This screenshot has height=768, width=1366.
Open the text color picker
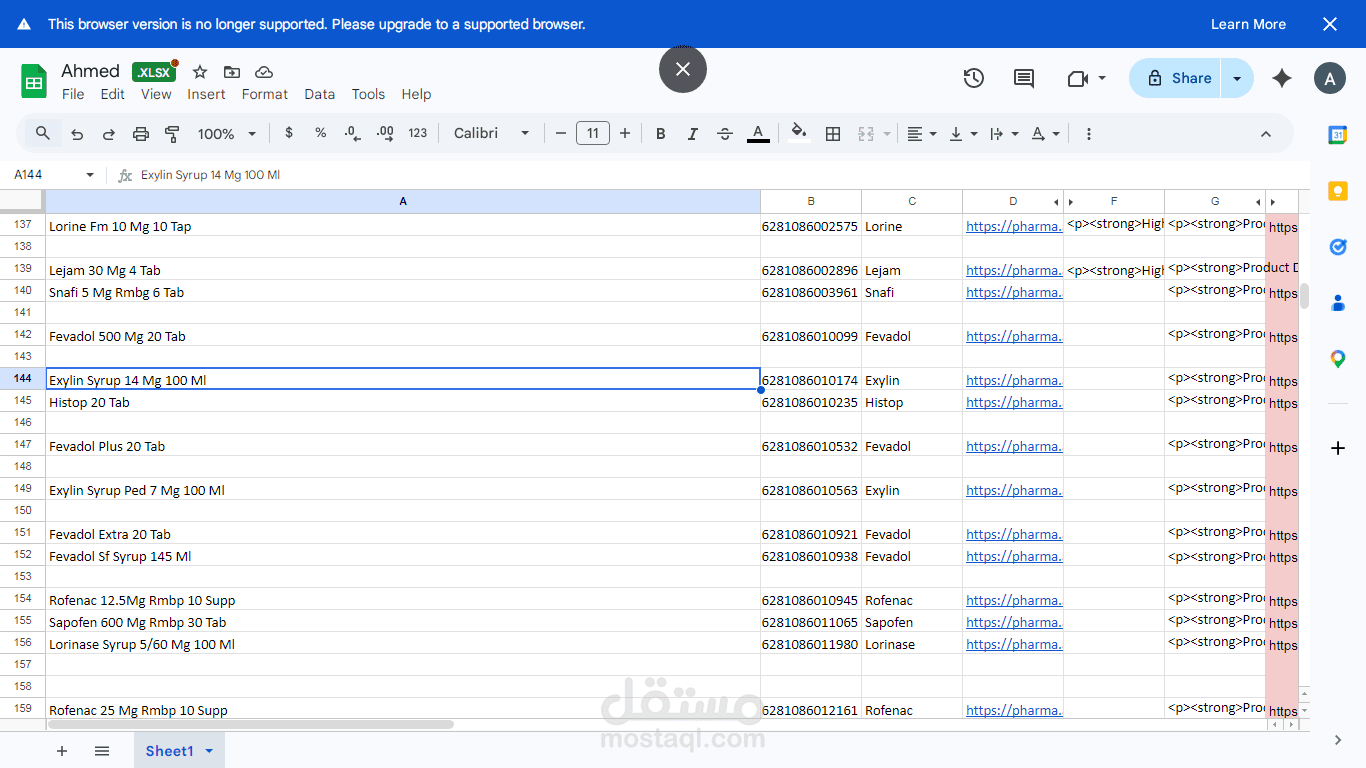pos(758,133)
